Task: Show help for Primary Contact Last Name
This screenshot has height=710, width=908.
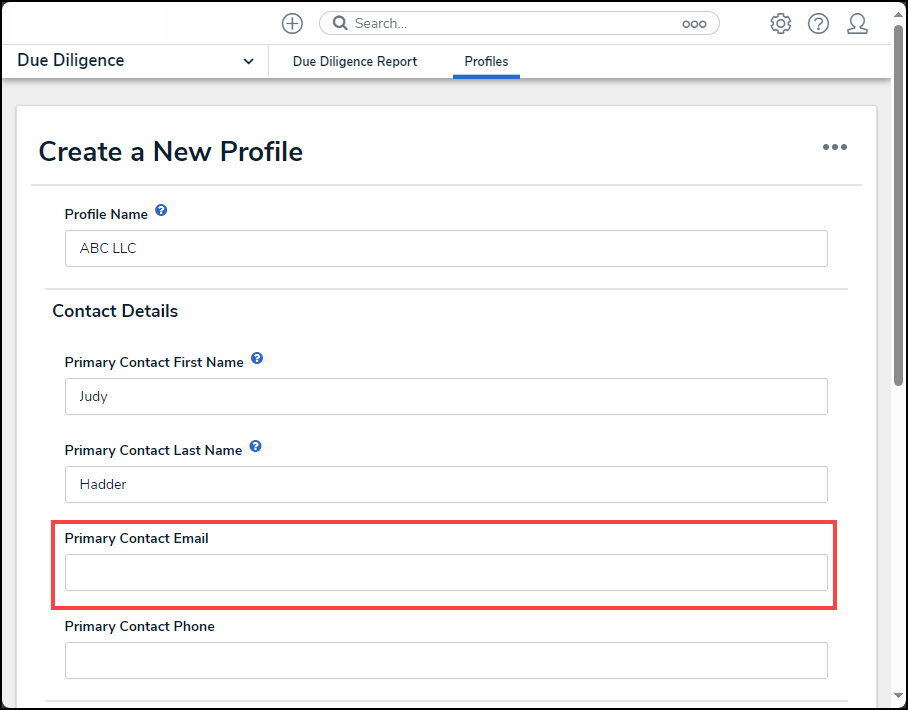Action: tap(255, 447)
